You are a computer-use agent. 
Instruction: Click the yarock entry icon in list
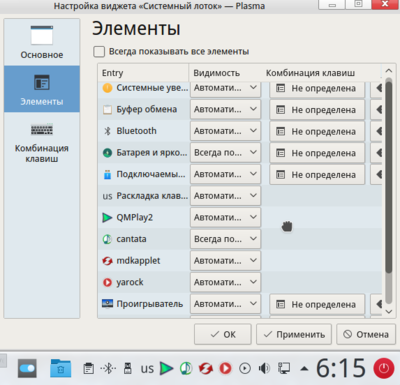pyautogui.click(x=107, y=283)
